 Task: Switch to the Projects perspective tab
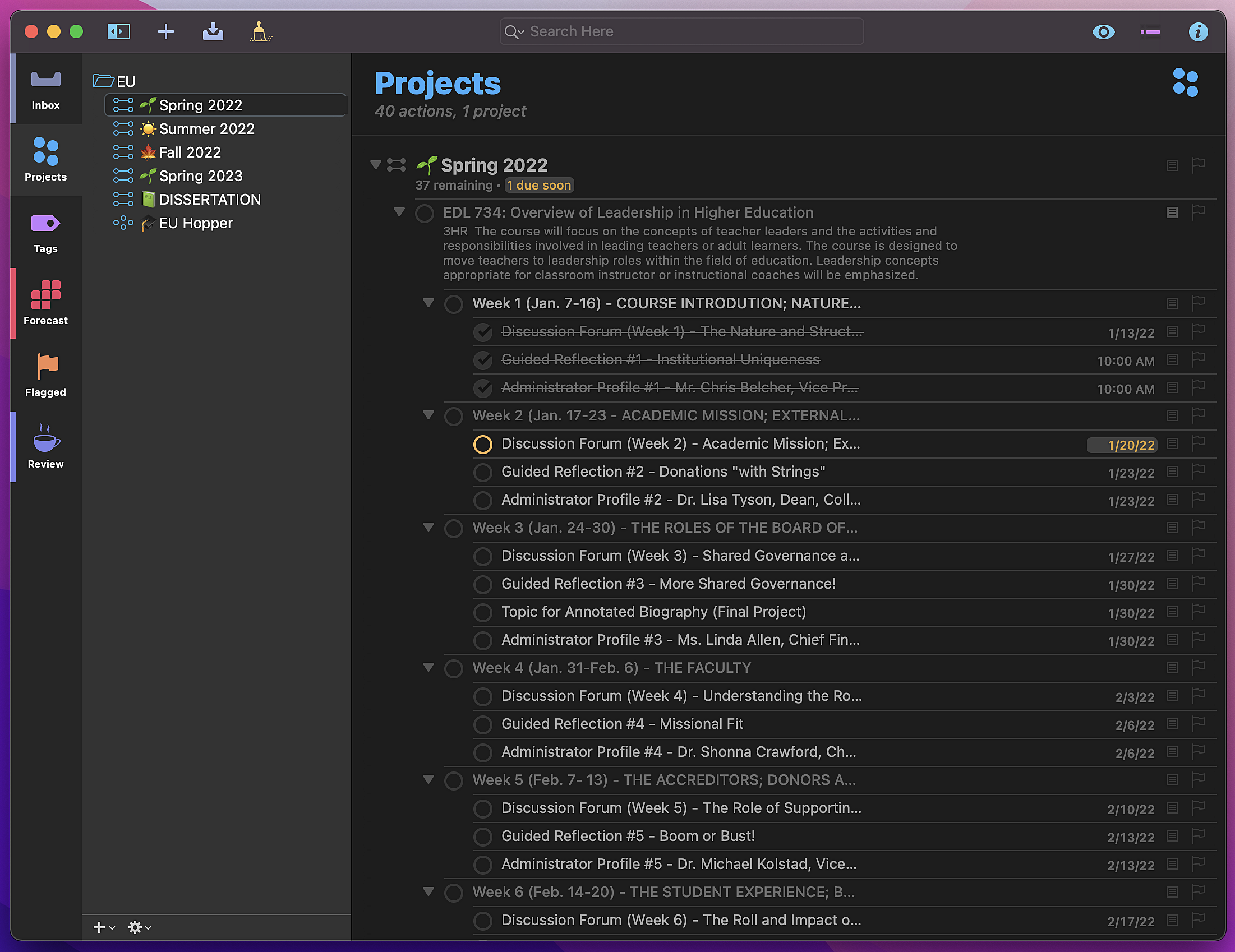click(46, 160)
